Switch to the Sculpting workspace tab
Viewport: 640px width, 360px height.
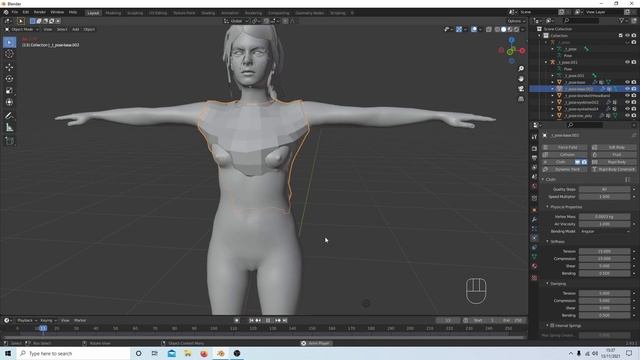tap(135, 13)
